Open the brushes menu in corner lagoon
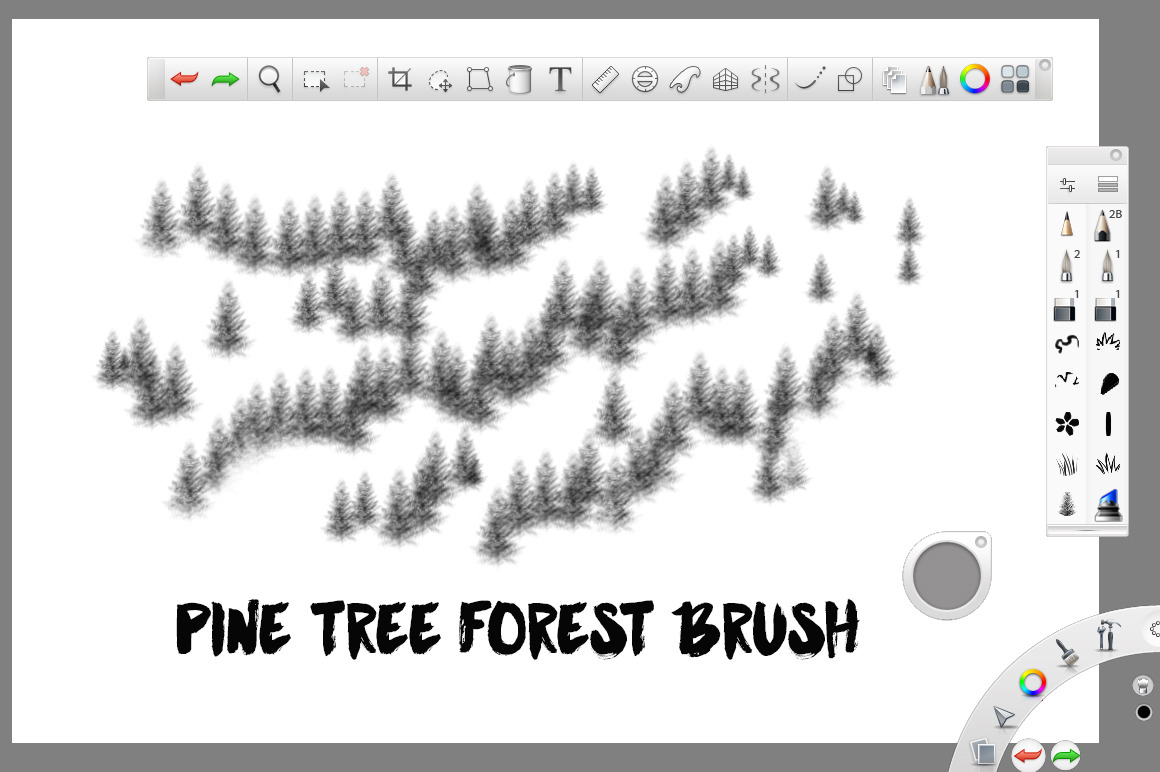The width and height of the screenshot is (1160, 772). tap(1066, 653)
